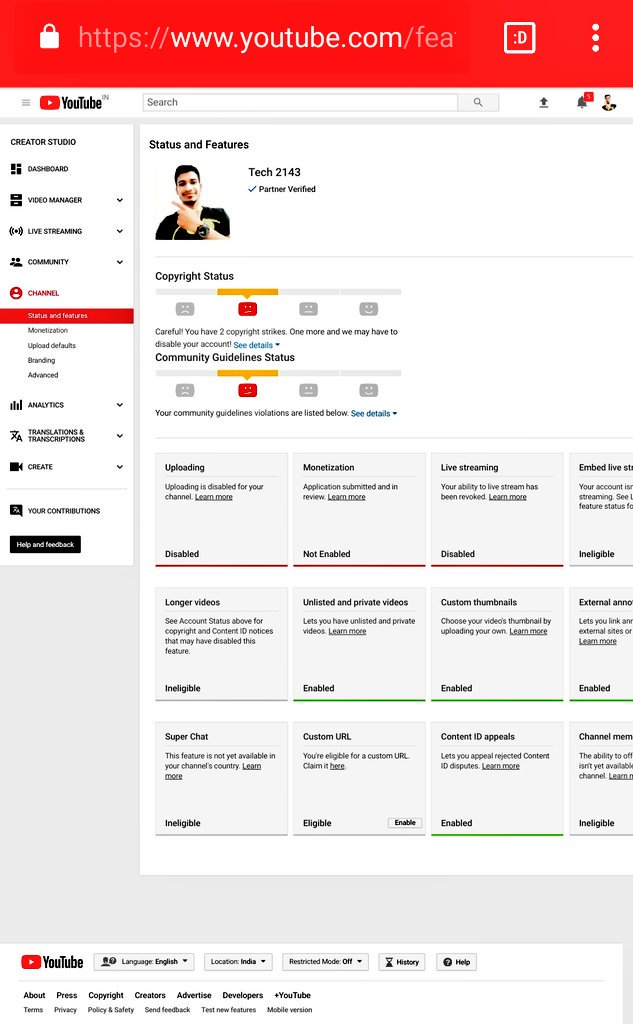633x1024 pixels.
Task: Open the Test new features footer link
Action: point(229,1010)
